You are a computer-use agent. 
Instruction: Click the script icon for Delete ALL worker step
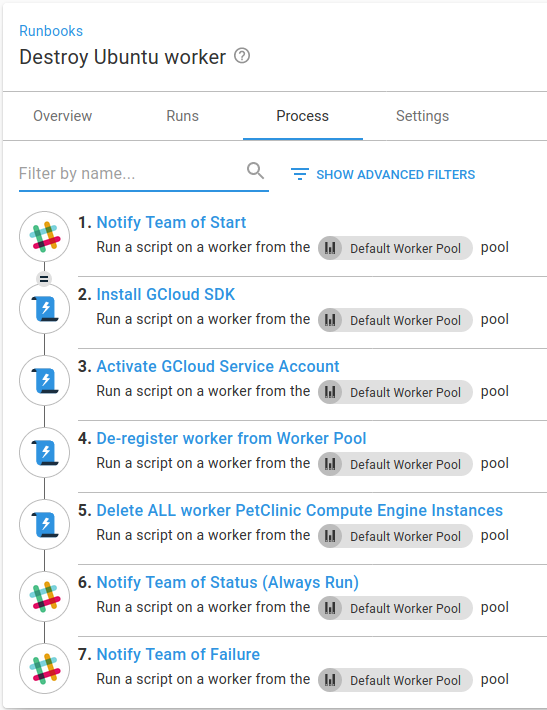(44, 524)
